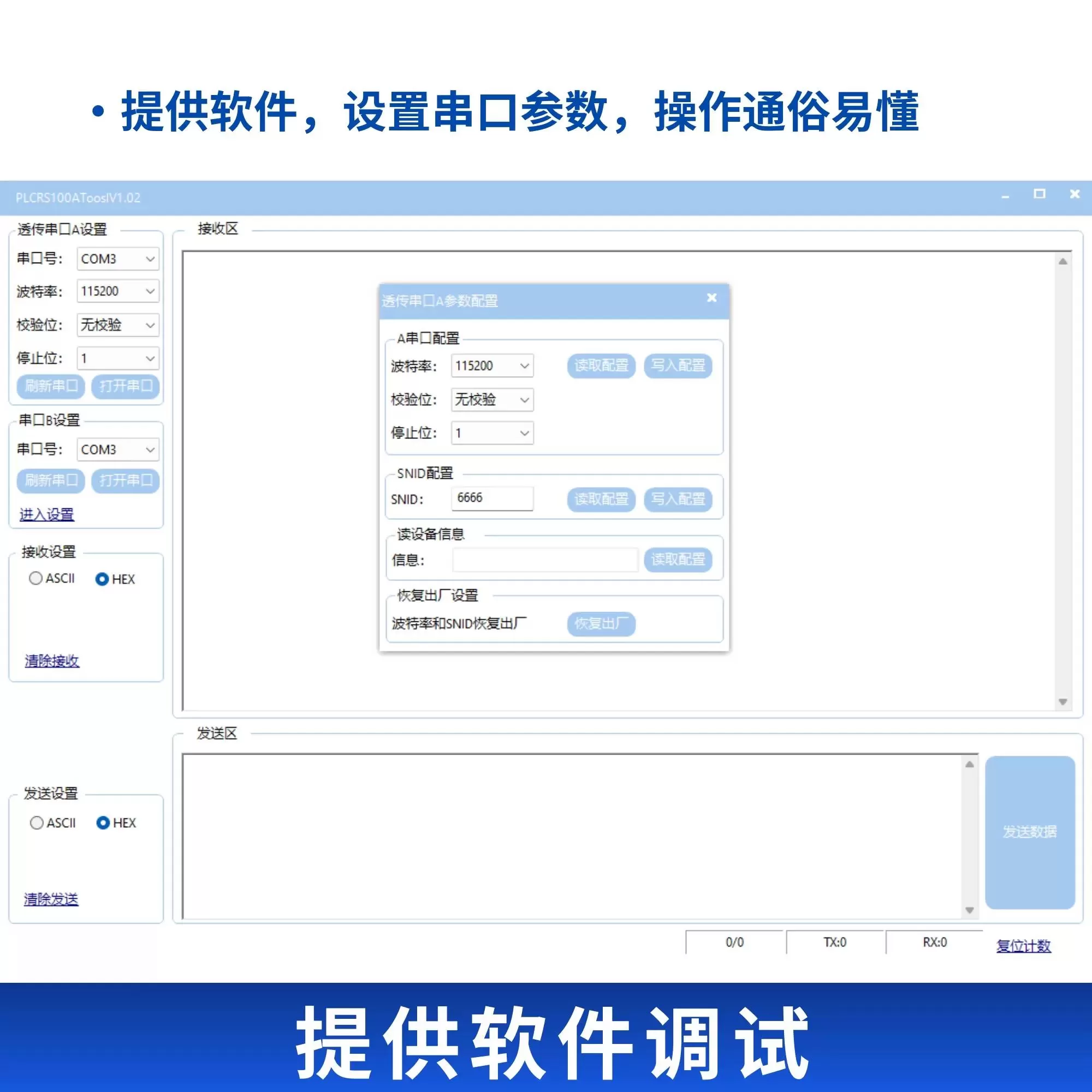Expand 停止位 dropdown in A串口配置 dialog
This screenshot has width=1092, height=1092.
[x=492, y=434]
